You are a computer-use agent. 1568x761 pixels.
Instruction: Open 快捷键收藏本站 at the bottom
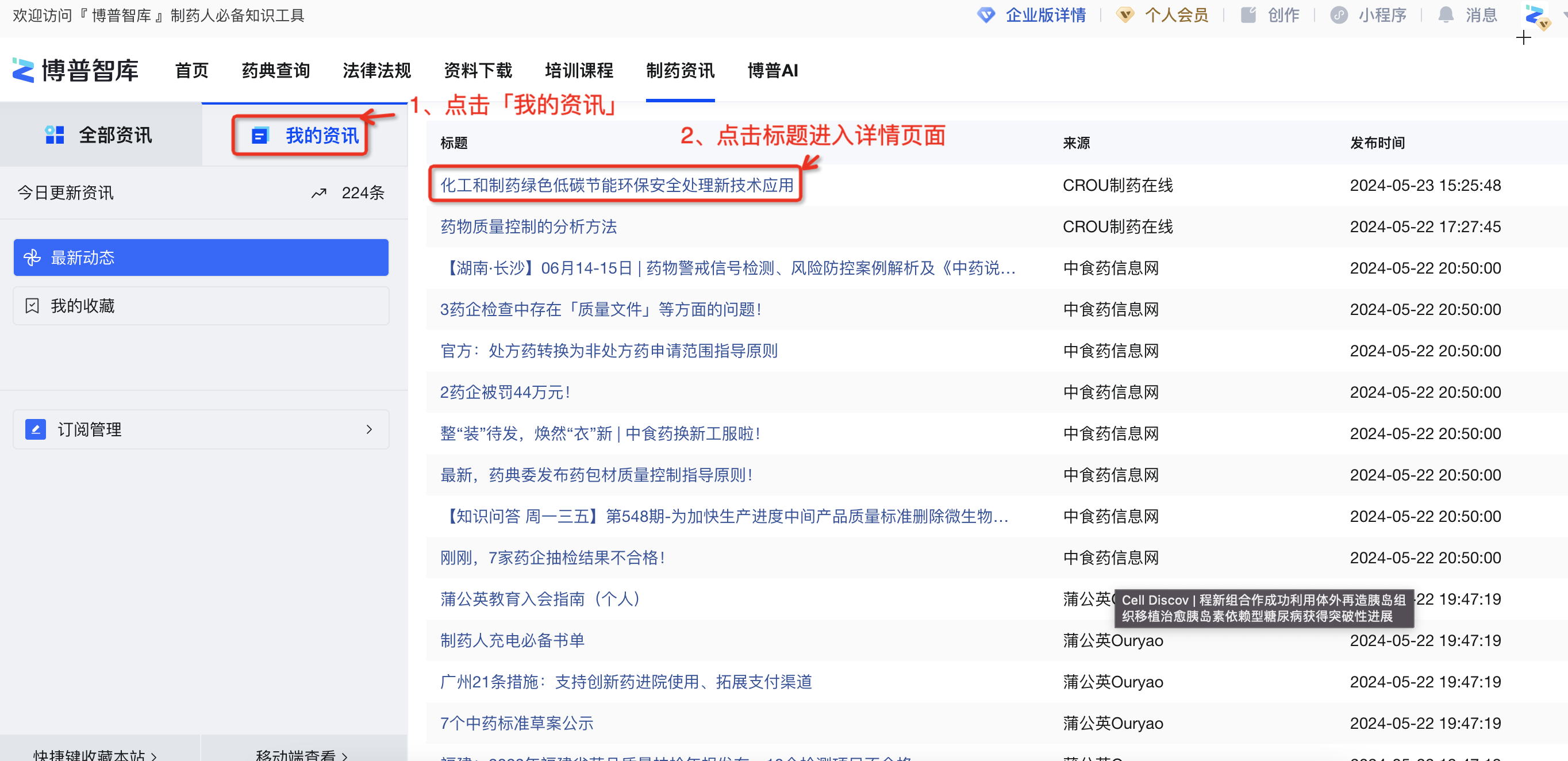[95, 755]
